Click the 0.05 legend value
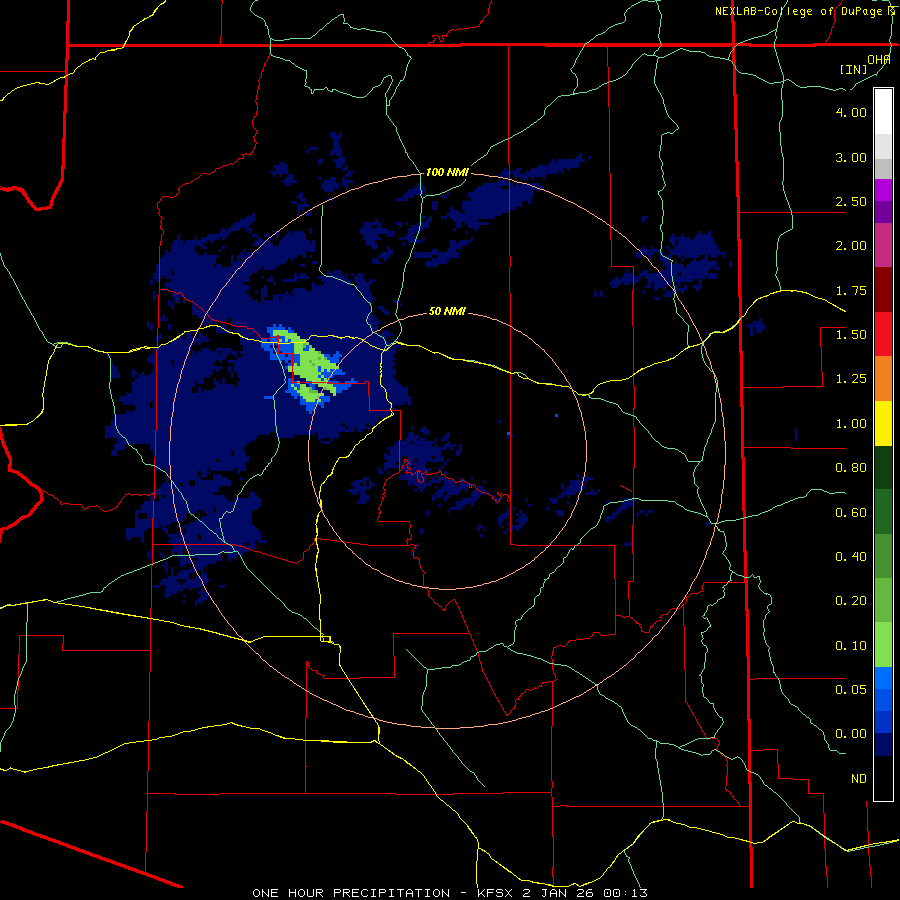This screenshot has height=900, width=900. (851, 689)
